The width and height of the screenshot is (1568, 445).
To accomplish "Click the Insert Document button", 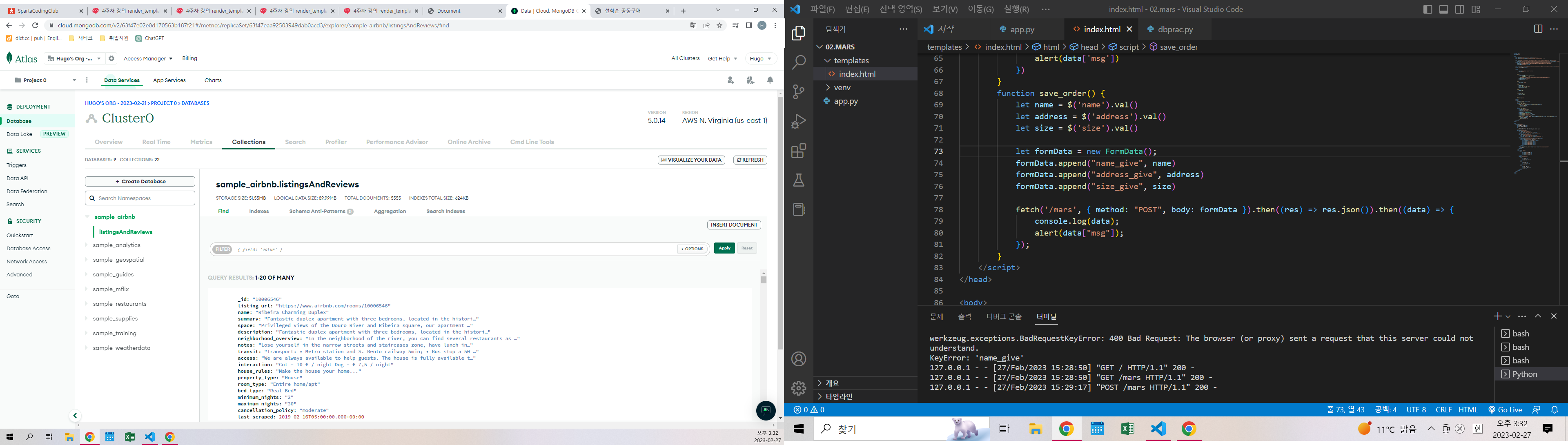I will tap(734, 225).
